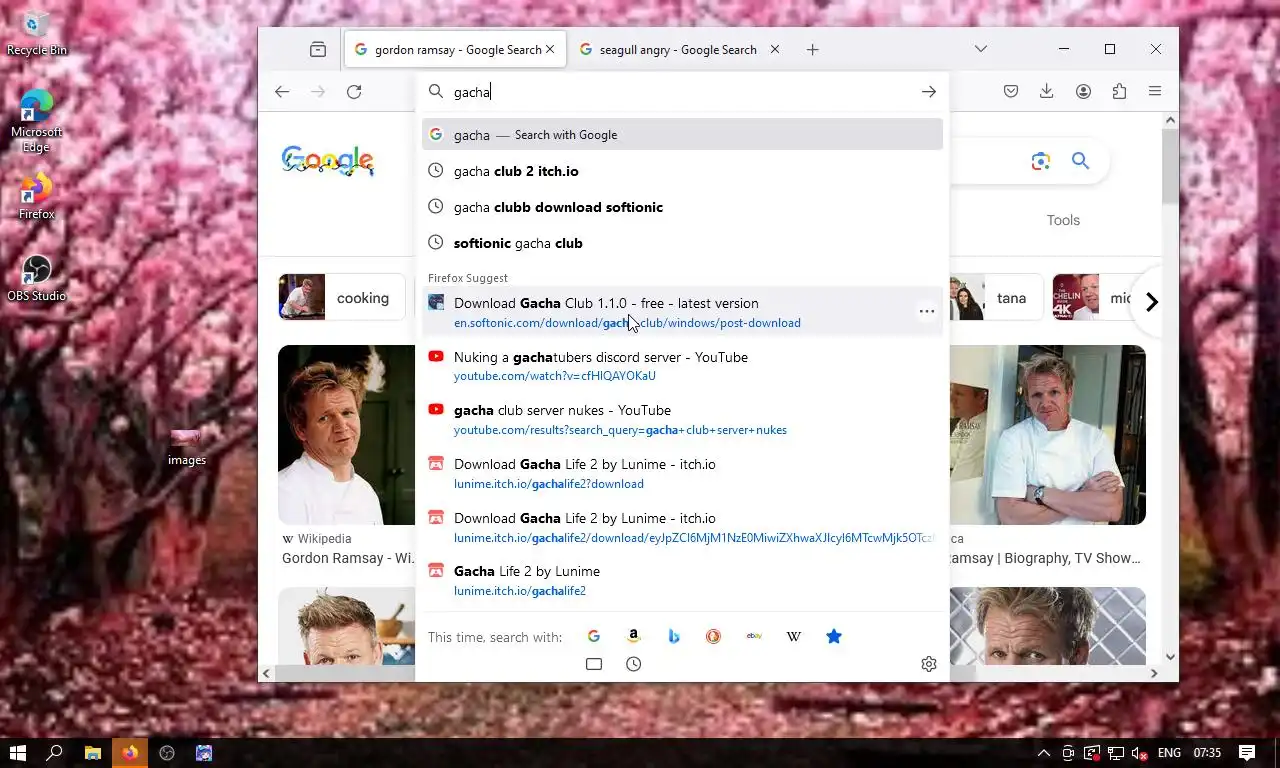The height and width of the screenshot is (768, 1280).
Task: Save page to Pocket
Action: pyautogui.click(x=1011, y=92)
